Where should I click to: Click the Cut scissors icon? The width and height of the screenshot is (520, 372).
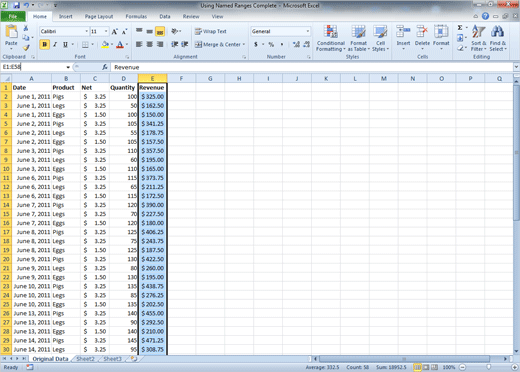(x=26, y=28)
